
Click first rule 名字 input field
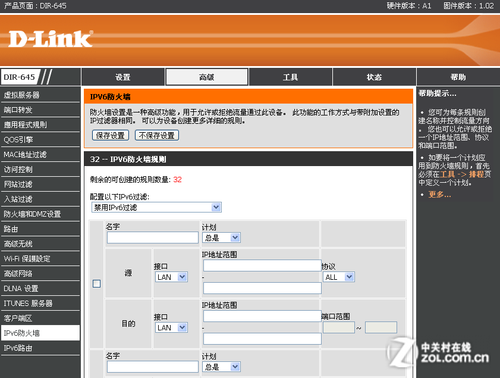pyautogui.click(x=153, y=238)
